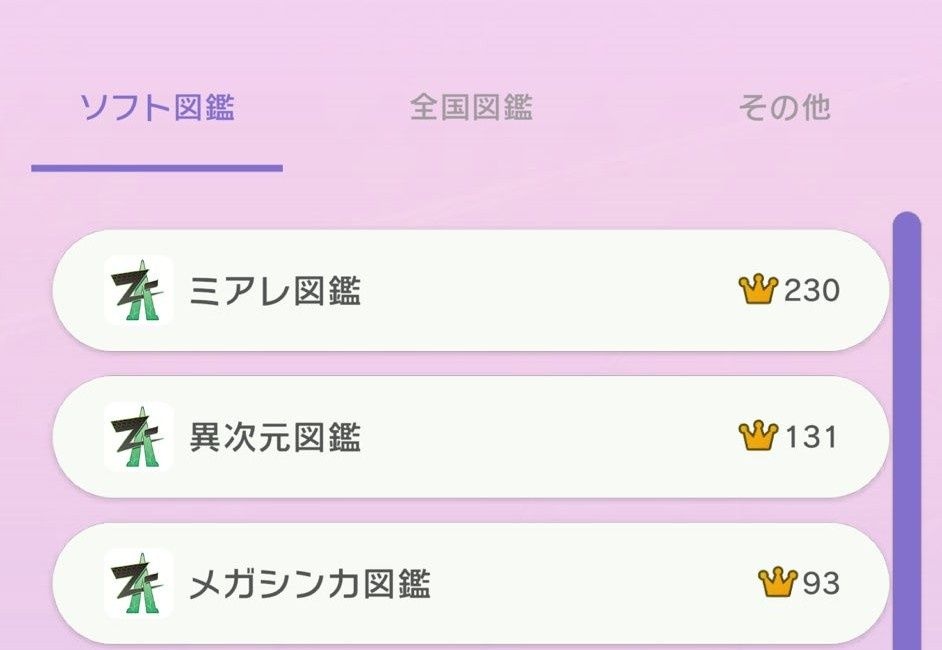The image size is (942, 650).
Task: Open the その他 tab
Action: [785, 107]
